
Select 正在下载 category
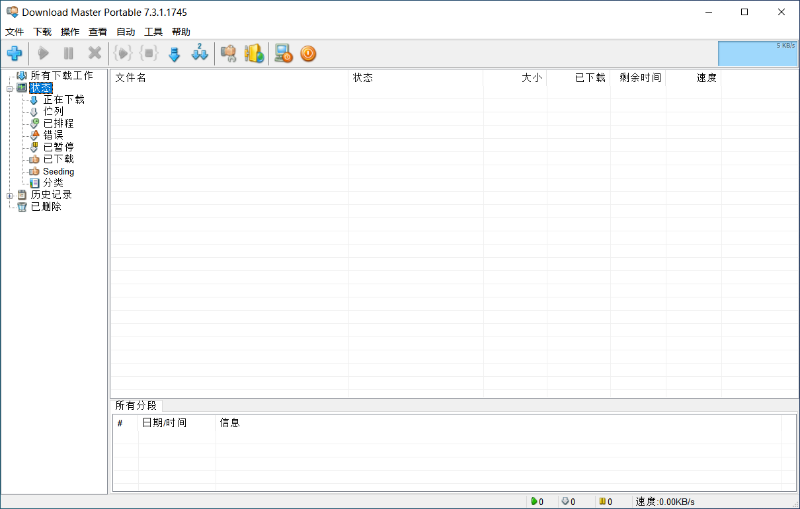(64, 99)
